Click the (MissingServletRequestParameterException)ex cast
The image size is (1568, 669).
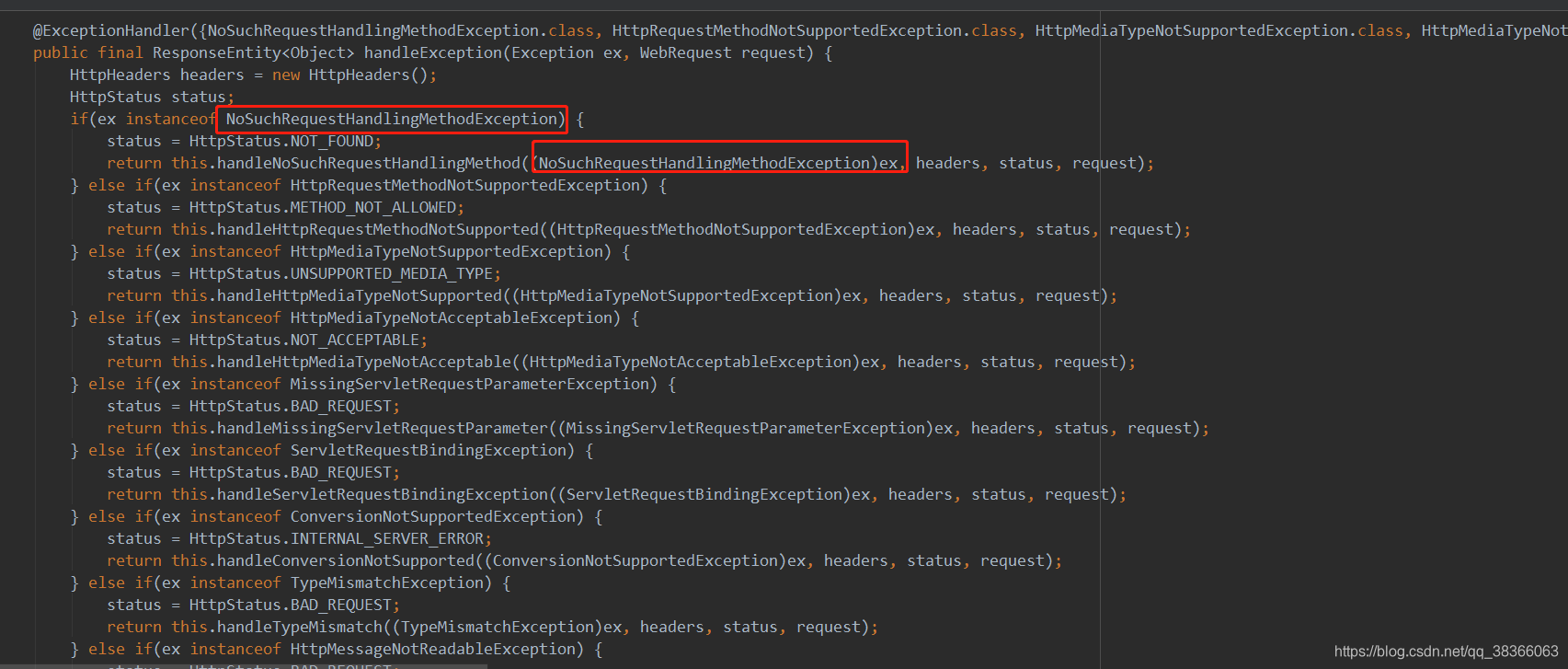tap(755, 429)
